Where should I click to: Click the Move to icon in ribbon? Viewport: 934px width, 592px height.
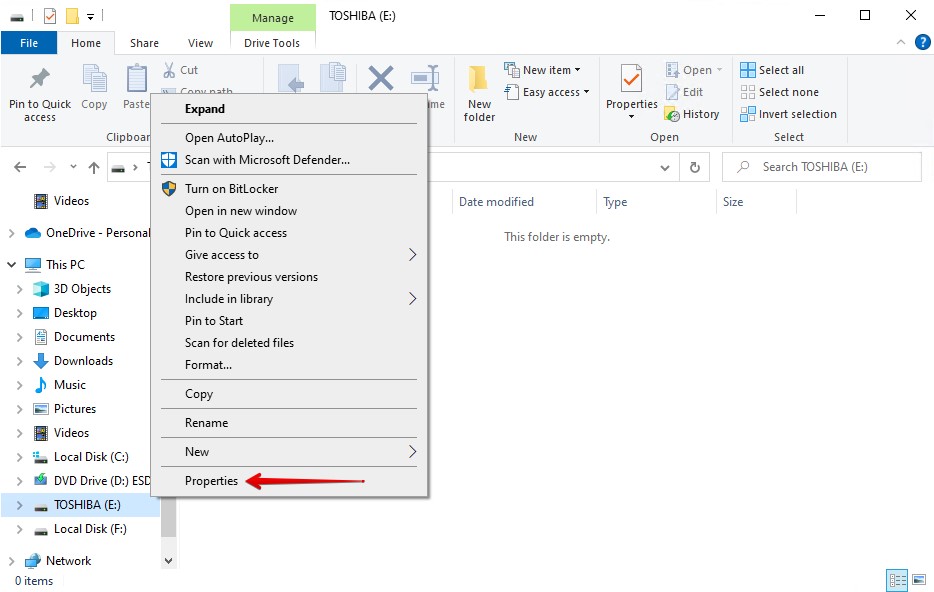[291, 78]
